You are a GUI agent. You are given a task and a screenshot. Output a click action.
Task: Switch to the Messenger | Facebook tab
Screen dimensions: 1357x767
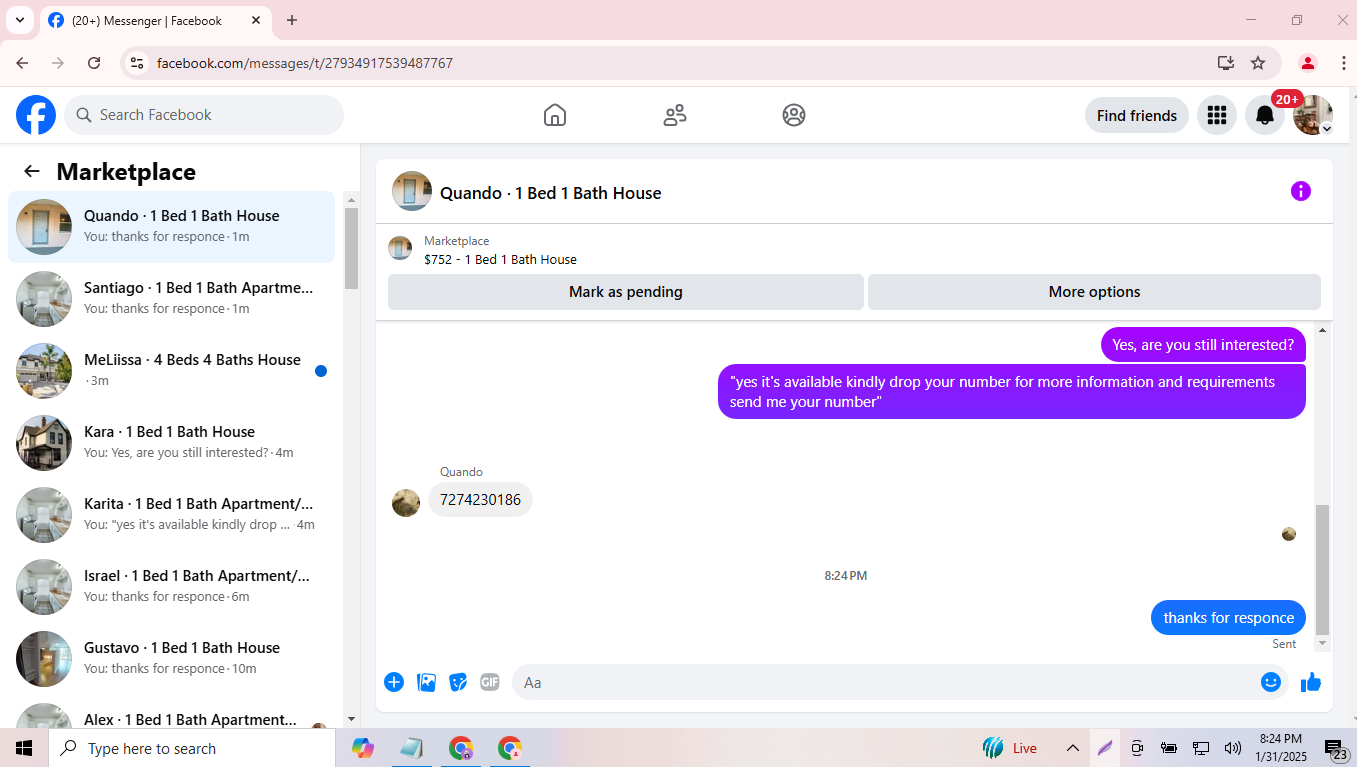coord(155,21)
